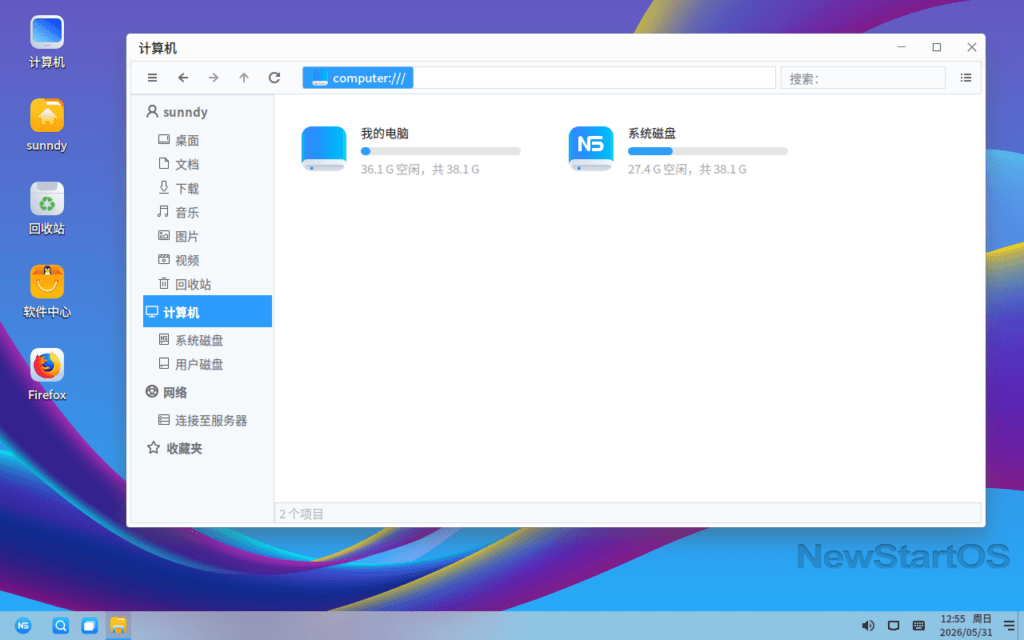Screen dimensions: 1024x640
Task: Open 我的电脑 drive icon
Action: pos(324,149)
